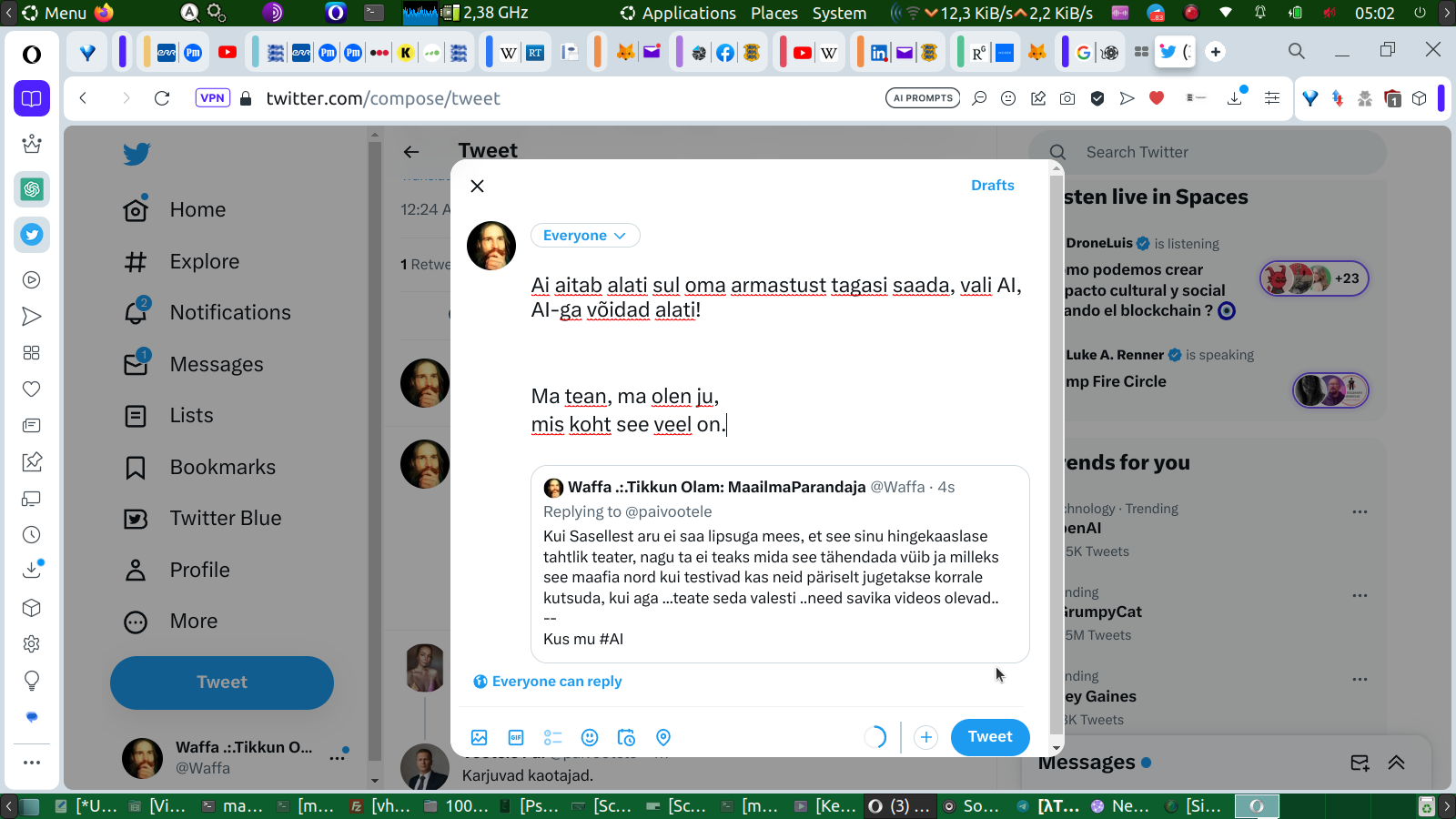
Task: Add another tweet to the thread
Action: pyautogui.click(x=925, y=737)
